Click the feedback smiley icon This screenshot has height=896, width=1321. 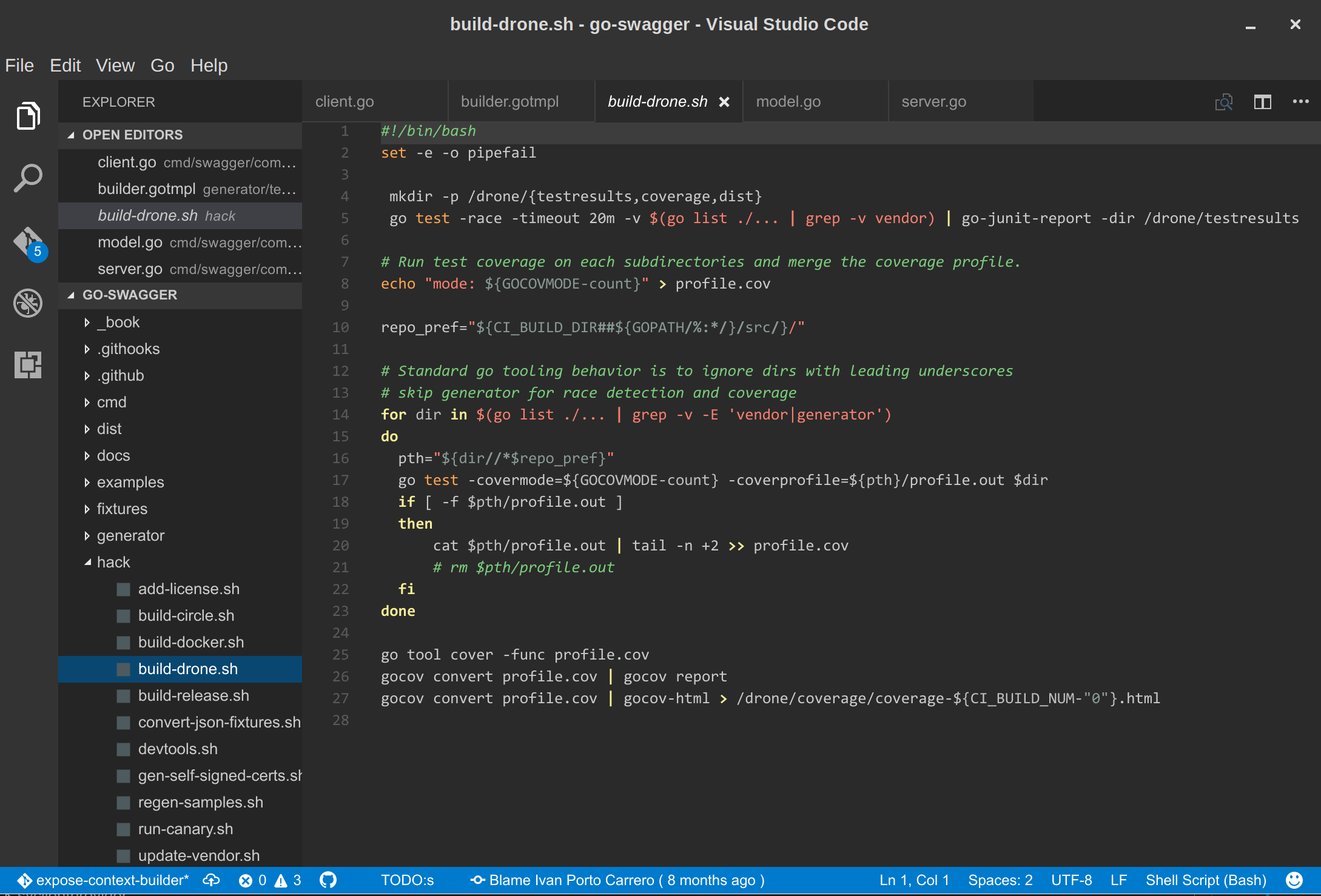point(1294,880)
